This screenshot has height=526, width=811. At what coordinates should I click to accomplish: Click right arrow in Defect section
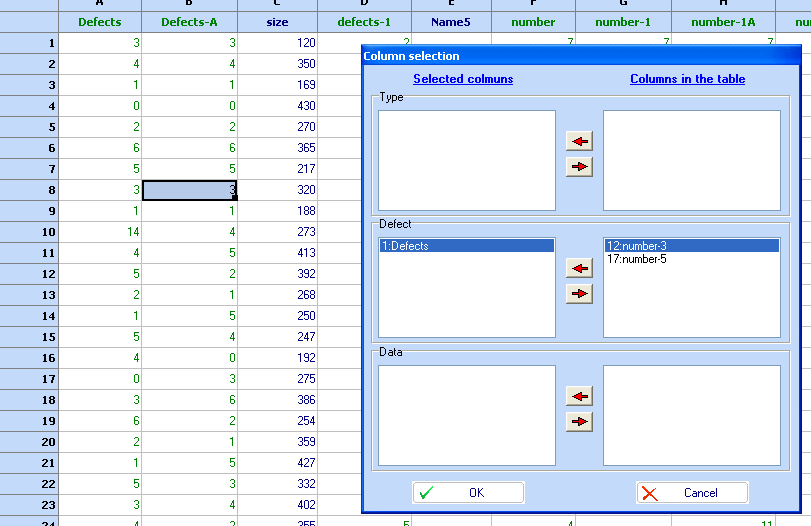point(579,294)
